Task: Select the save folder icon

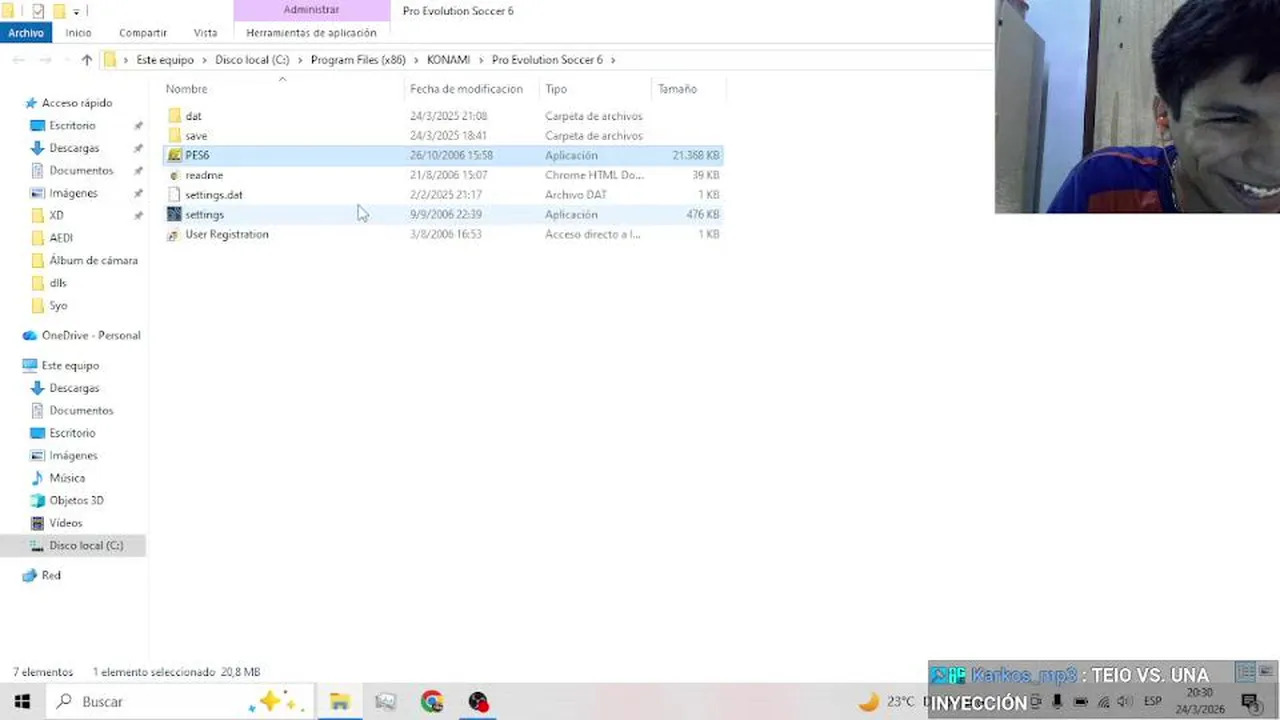Action: tap(174, 136)
